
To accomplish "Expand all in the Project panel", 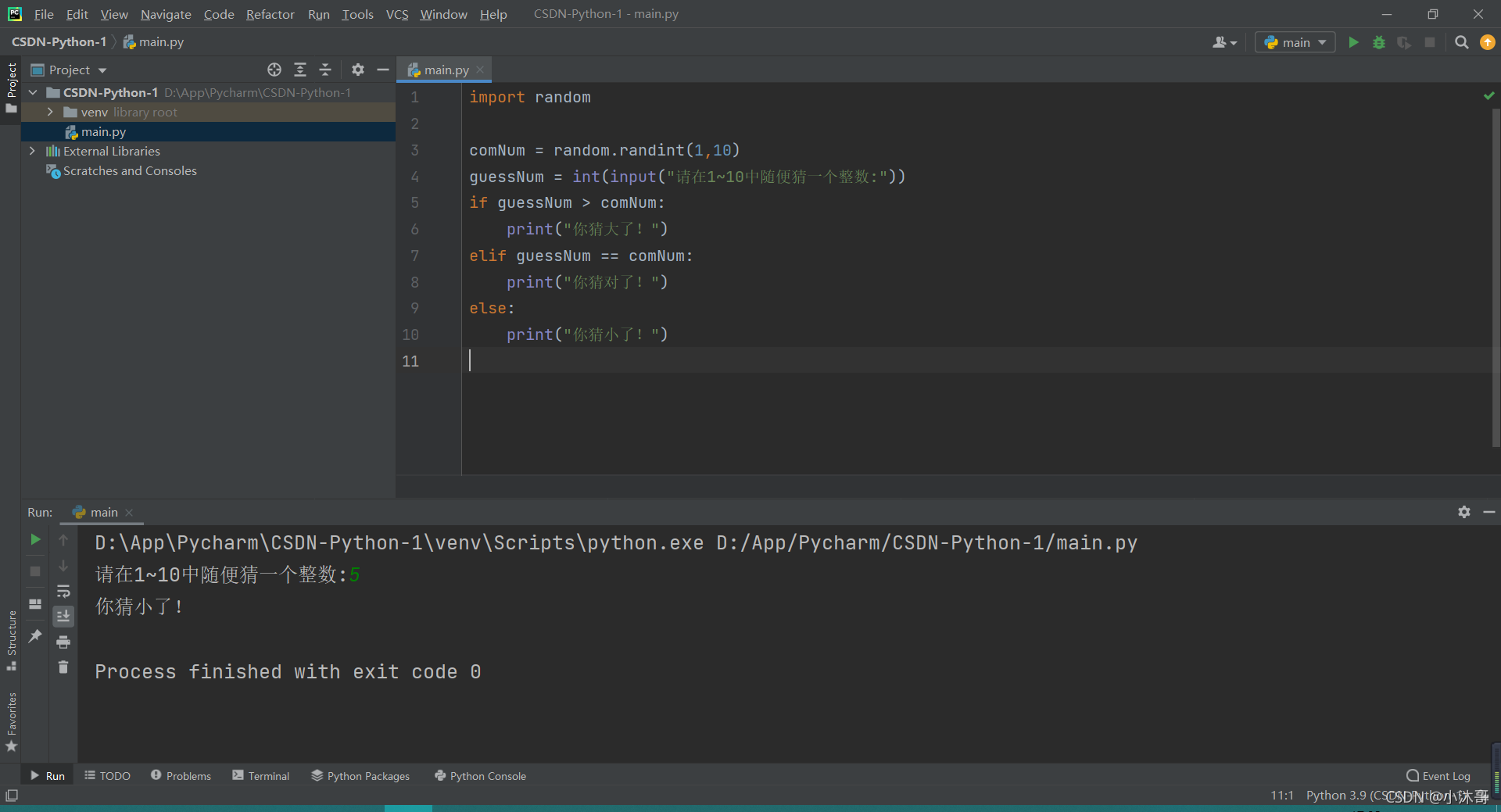I will pyautogui.click(x=300, y=70).
